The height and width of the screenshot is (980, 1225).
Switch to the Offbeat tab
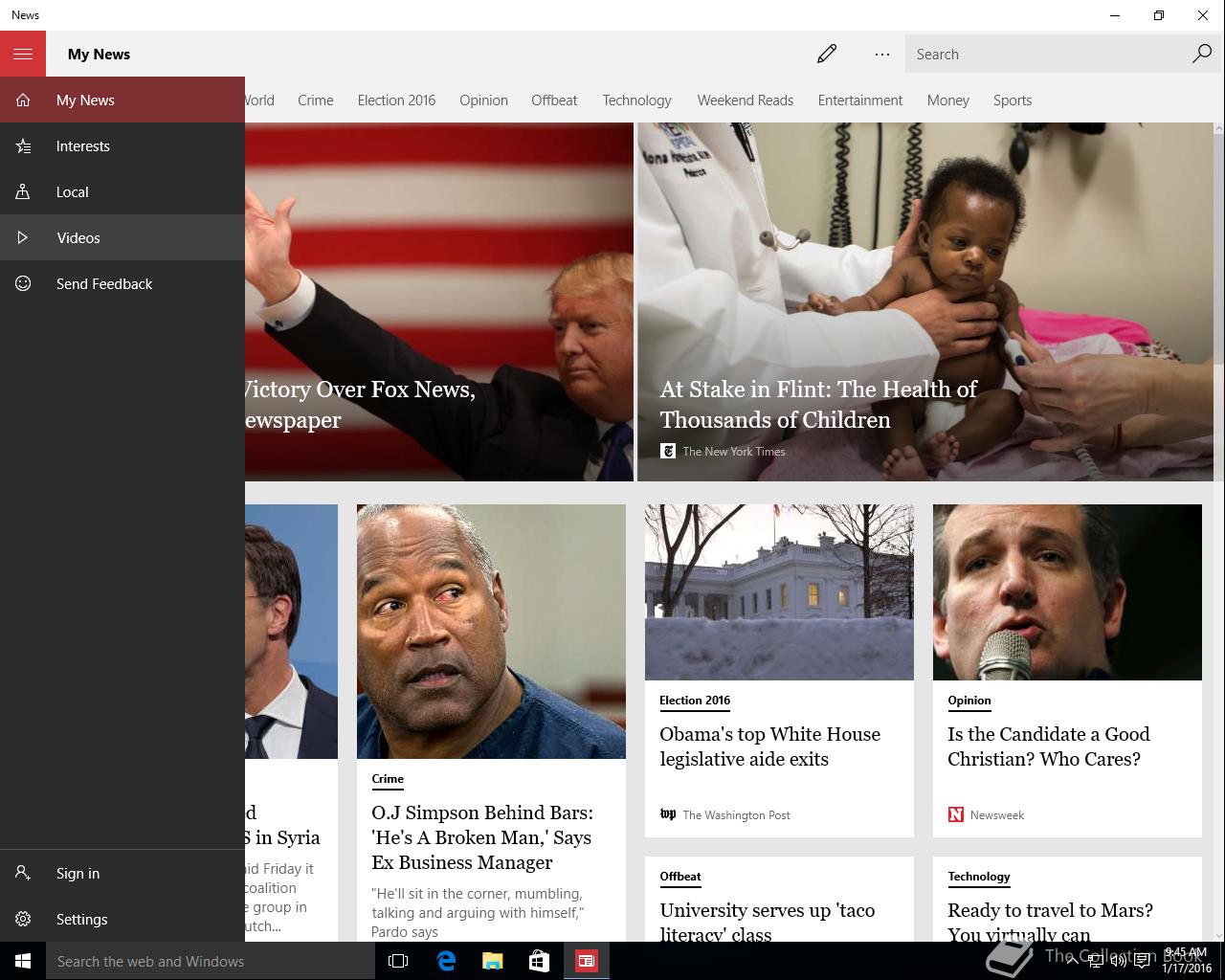coord(554,100)
